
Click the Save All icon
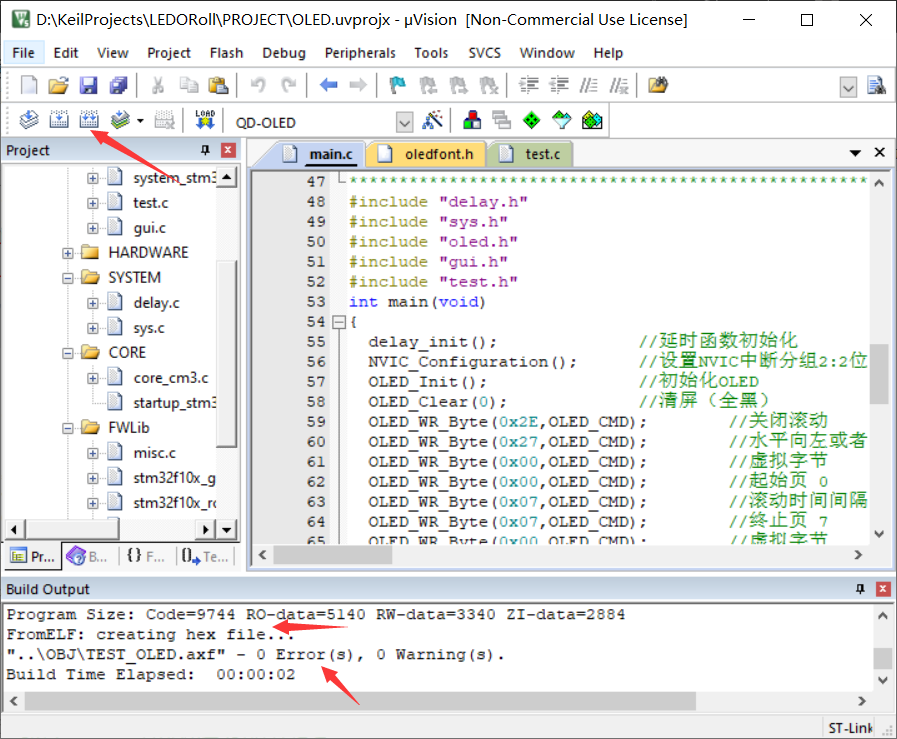[x=118, y=85]
